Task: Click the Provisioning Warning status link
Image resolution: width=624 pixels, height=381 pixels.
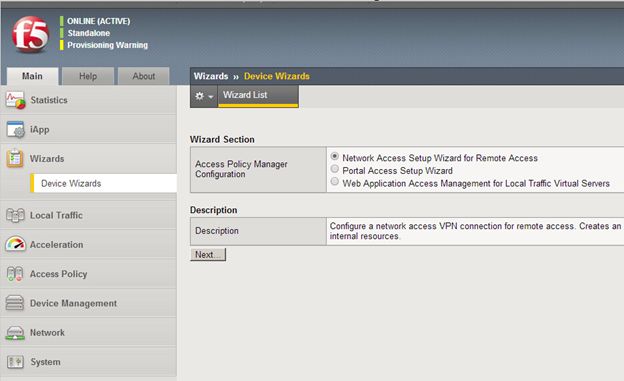Action: pos(107,45)
